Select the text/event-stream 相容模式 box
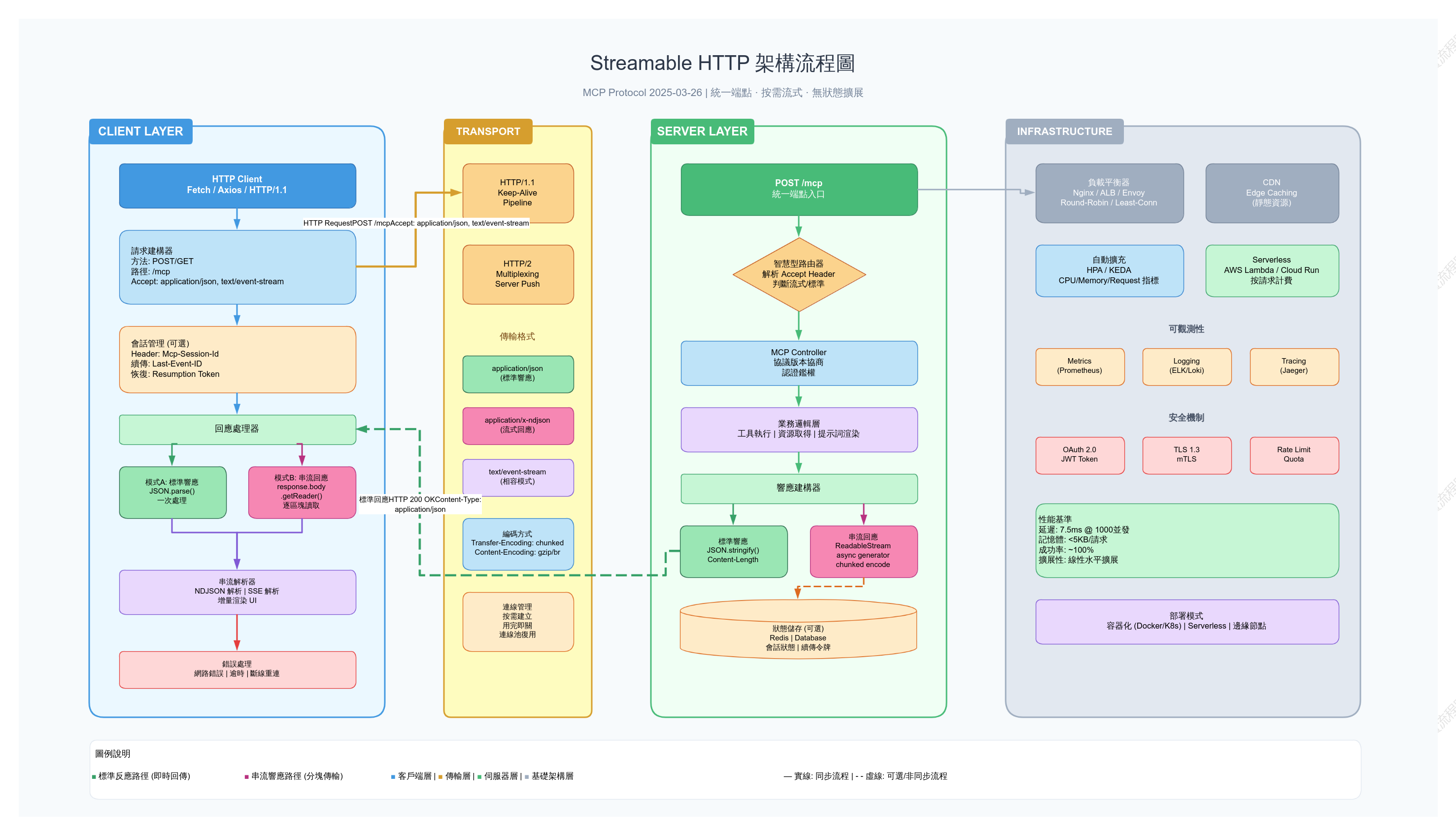 click(518, 477)
